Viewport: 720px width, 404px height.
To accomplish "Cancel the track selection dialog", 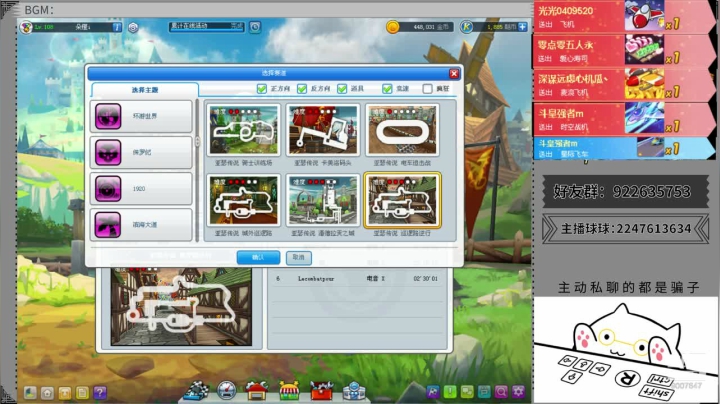I will pos(298,258).
